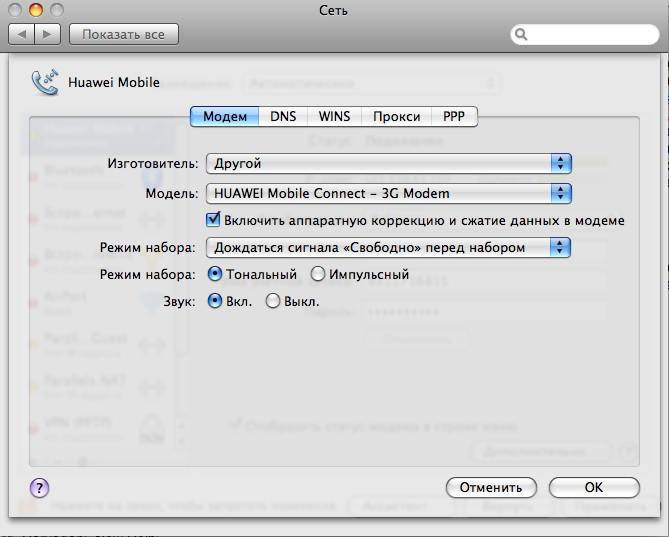Confirm settings with the OK button
The height and width of the screenshot is (537, 669).
point(593,488)
